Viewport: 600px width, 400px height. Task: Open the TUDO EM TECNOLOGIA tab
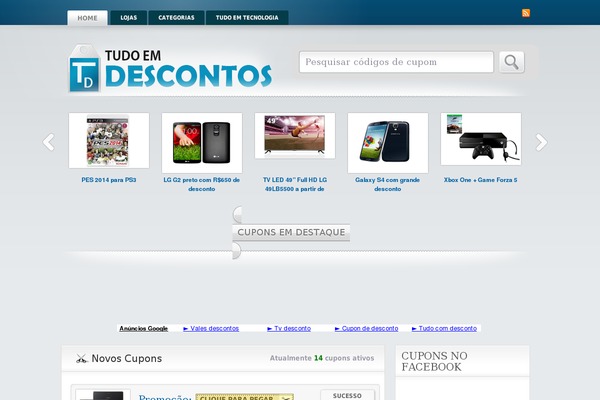tap(247, 18)
